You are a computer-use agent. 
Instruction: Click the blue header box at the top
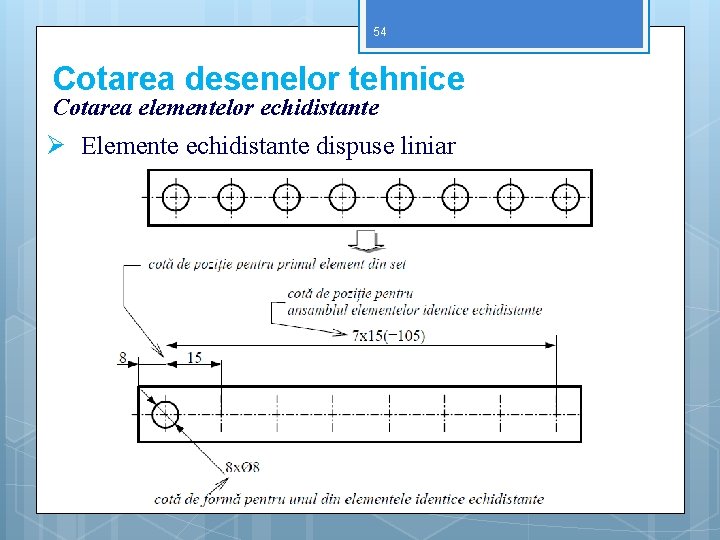coord(504,24)
